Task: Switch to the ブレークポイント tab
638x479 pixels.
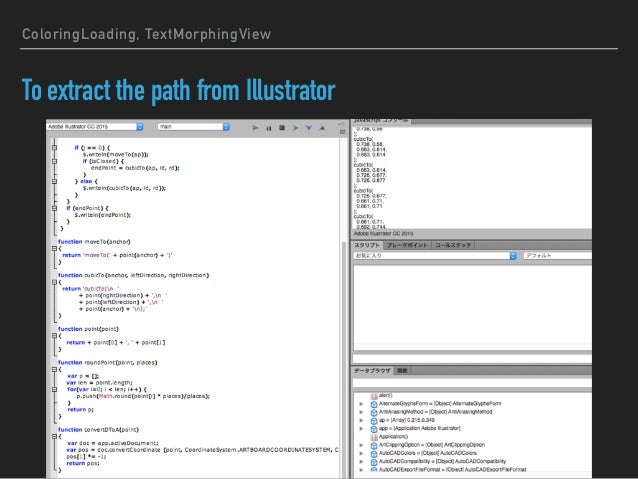Action: click(407, 245)
